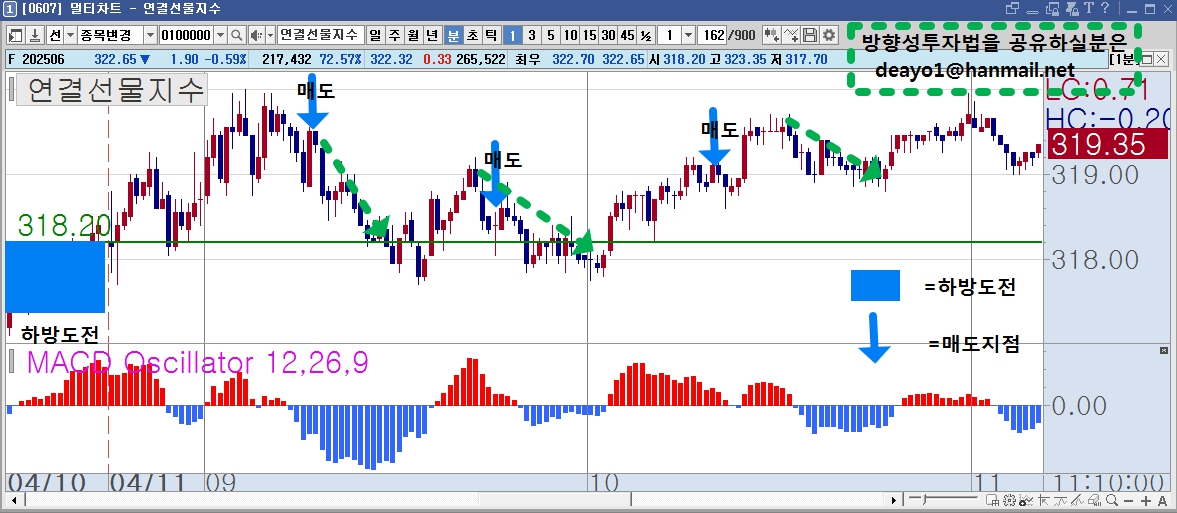1177x513 pixels.
Task: Click the ½ interval button
Action: (647, 35)
